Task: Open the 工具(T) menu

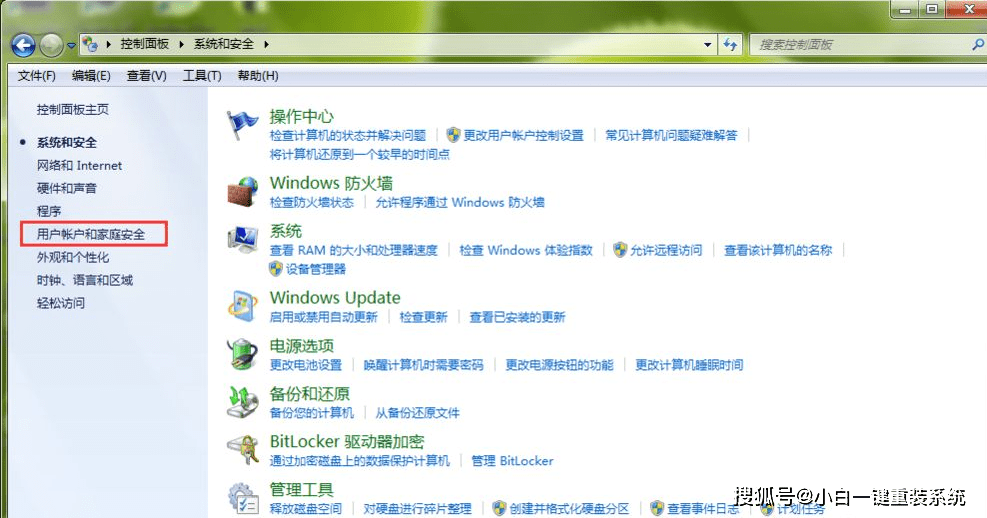Action: (202, 76)
